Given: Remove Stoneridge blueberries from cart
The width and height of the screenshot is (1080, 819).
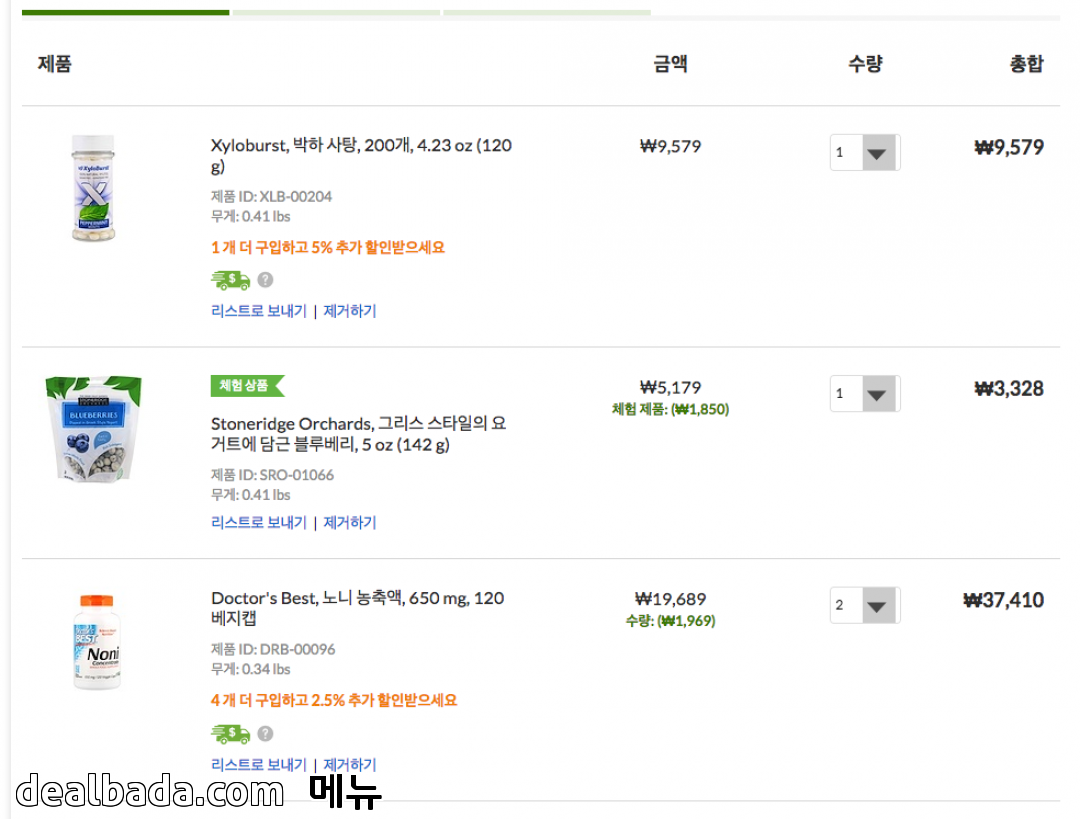Looking at the screenshot, I should click(x=350, y=522).
